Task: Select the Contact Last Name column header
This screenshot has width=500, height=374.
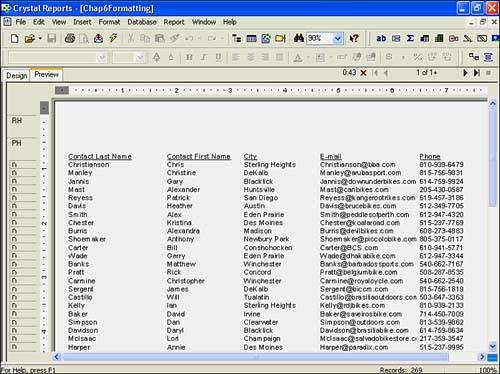Action: tap(100, 156)
